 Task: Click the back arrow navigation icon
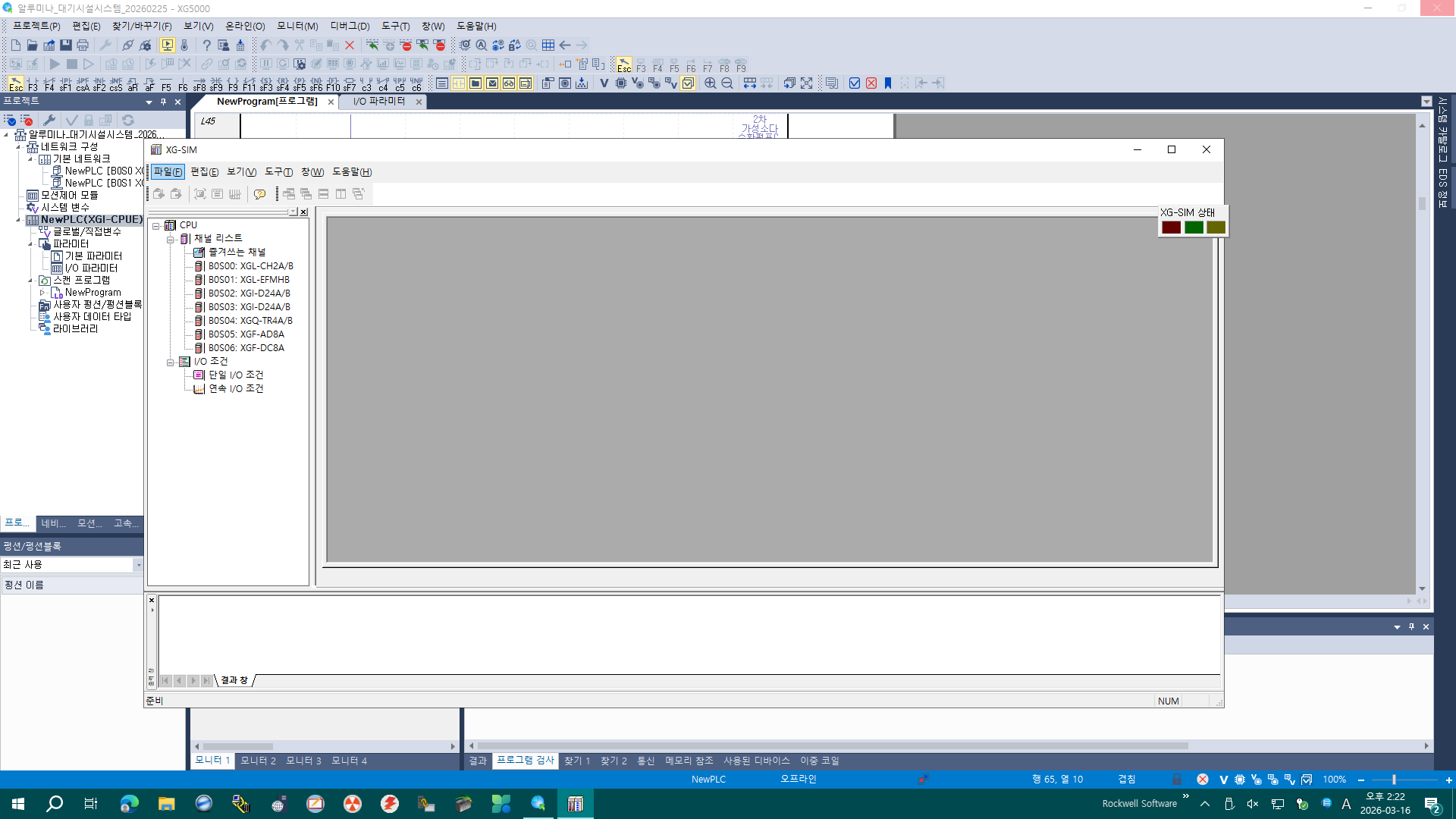(x=565, y=45)
